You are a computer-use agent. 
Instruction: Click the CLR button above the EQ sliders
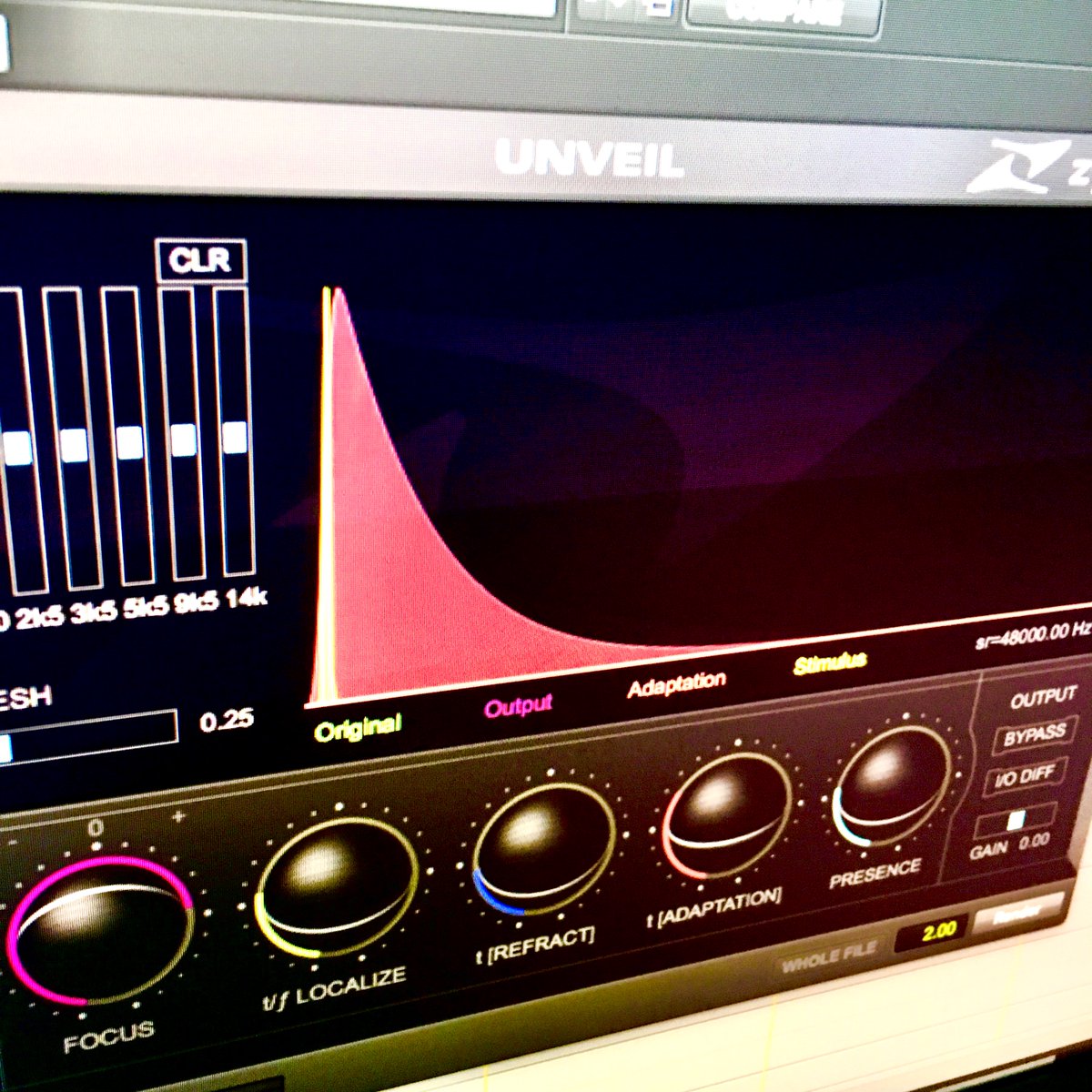(x=200, y=261)
